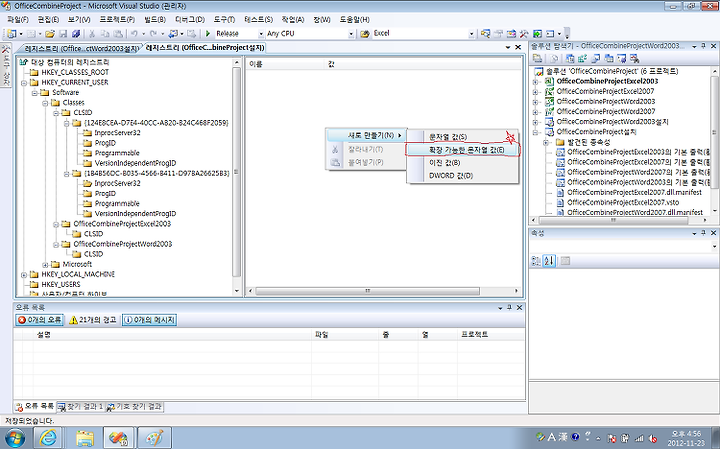Screen dimensions: 720x449
Task: Open the Release configuration dropdown
Action: [x=261, y=34]
